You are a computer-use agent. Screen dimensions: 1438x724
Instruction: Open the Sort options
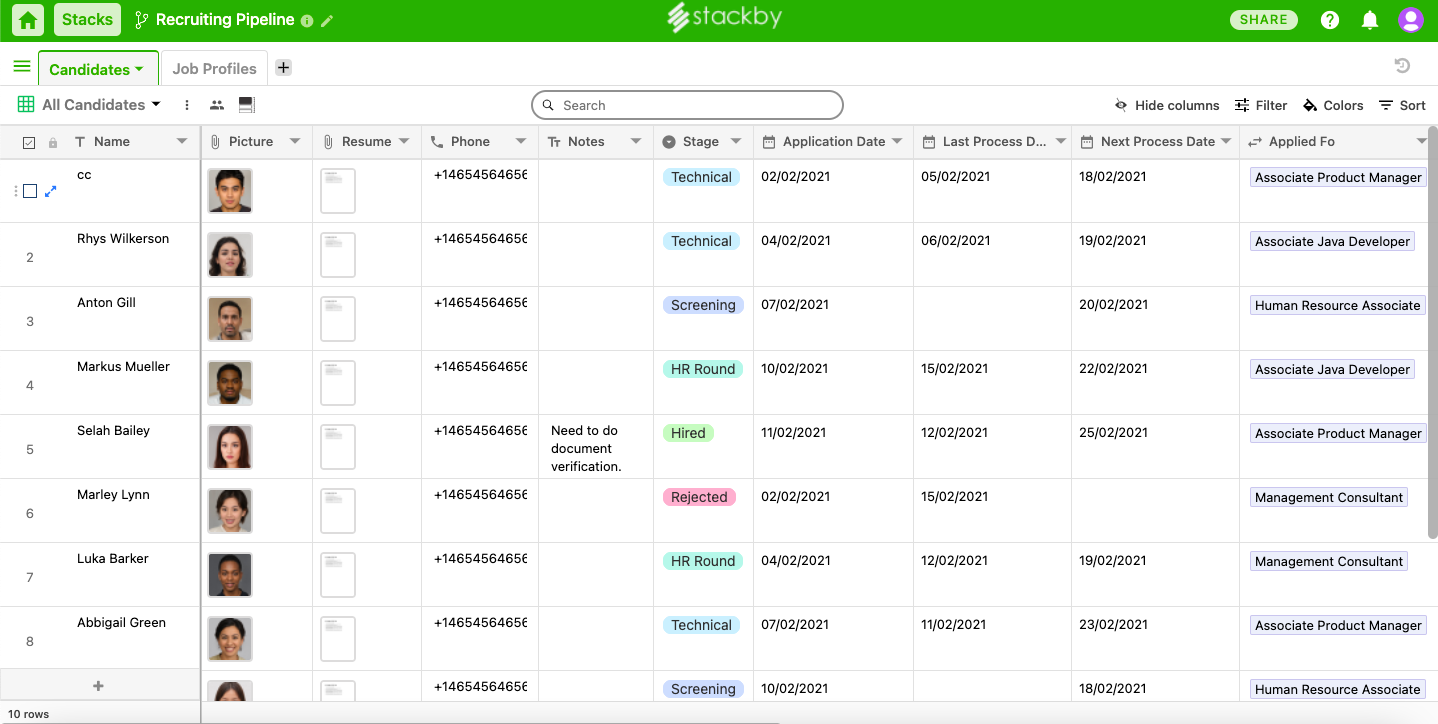pos(1402,105)
